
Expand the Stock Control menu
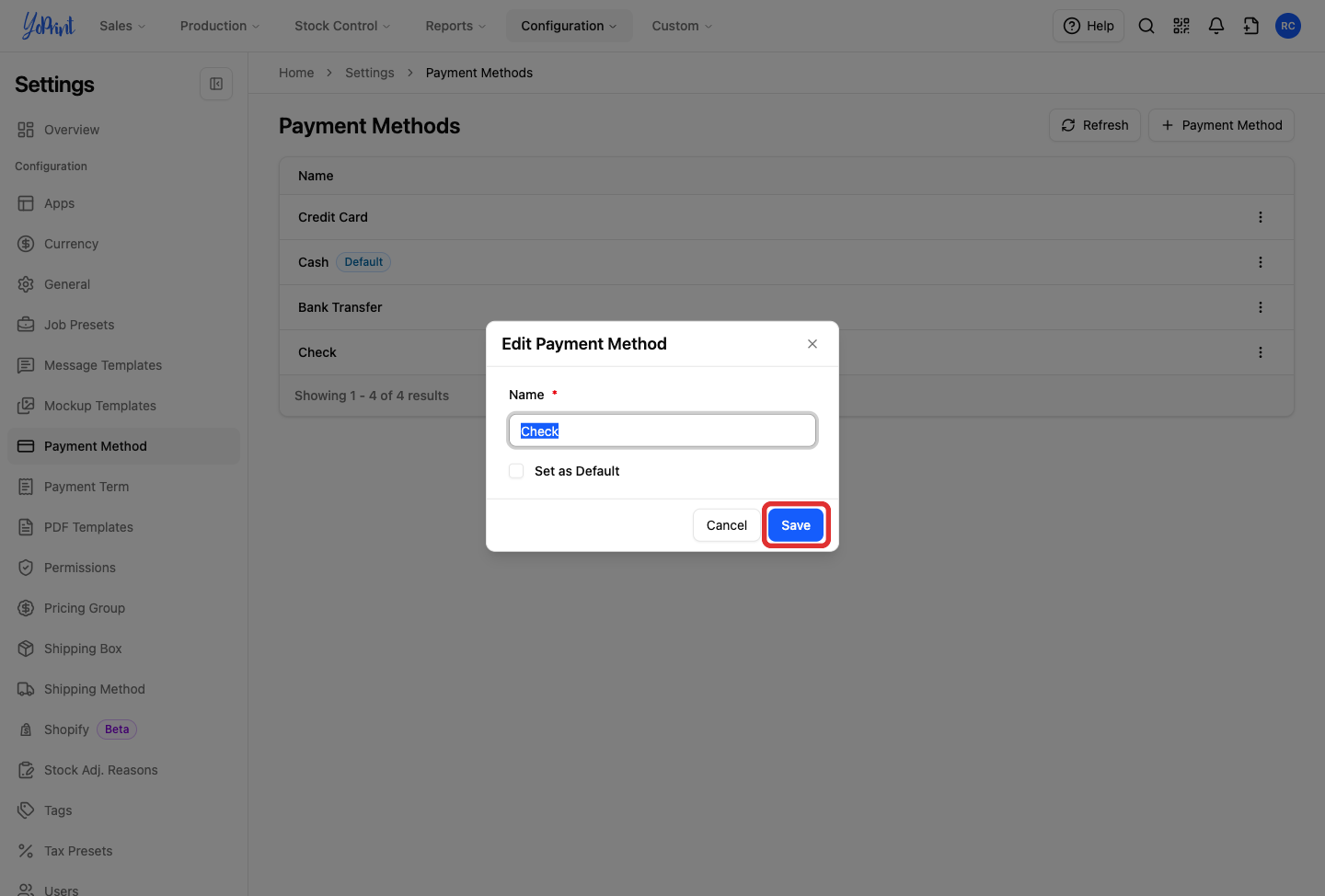click(x=342, y=26)
